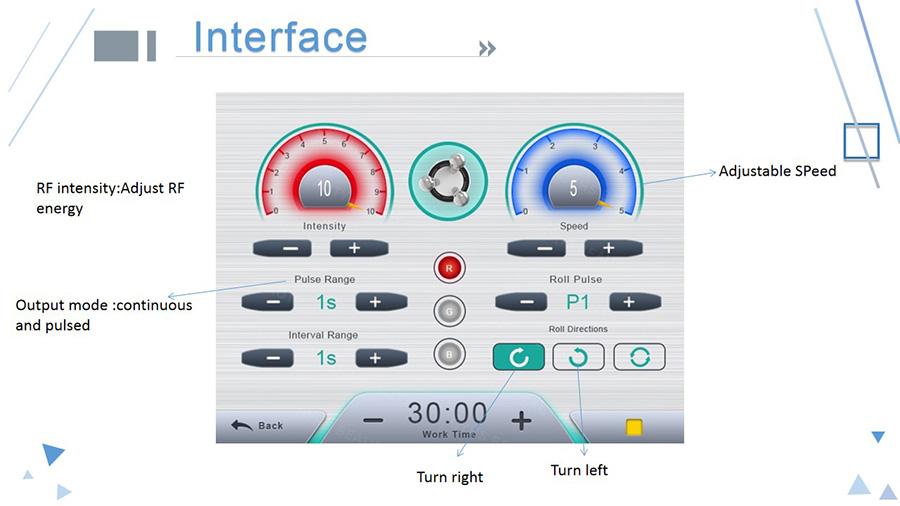Add Work Time with the plus sign
This screenshot has width=900, height=506.
click(x=521, y=422)
